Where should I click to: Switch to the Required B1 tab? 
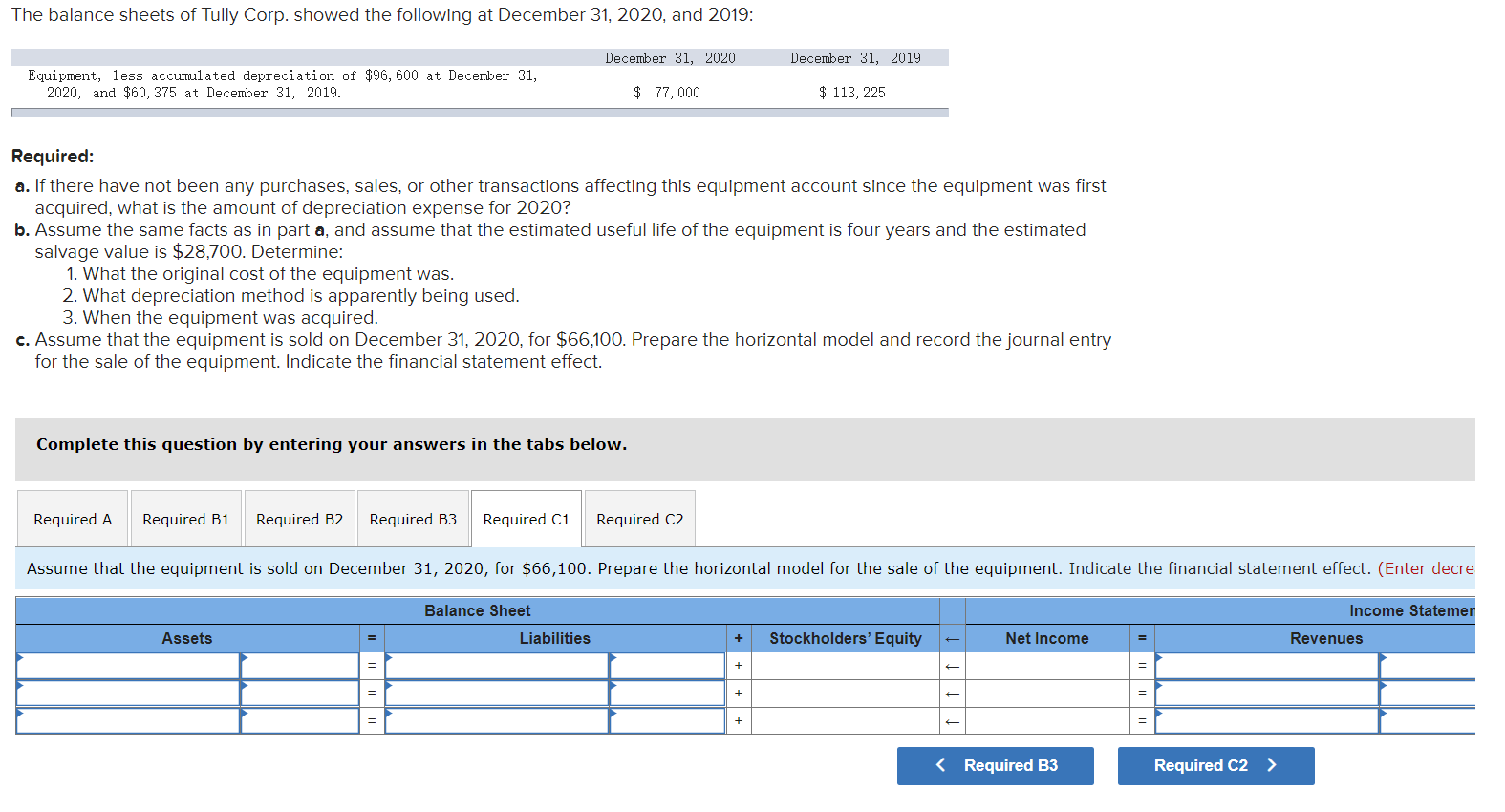point(186,519)
